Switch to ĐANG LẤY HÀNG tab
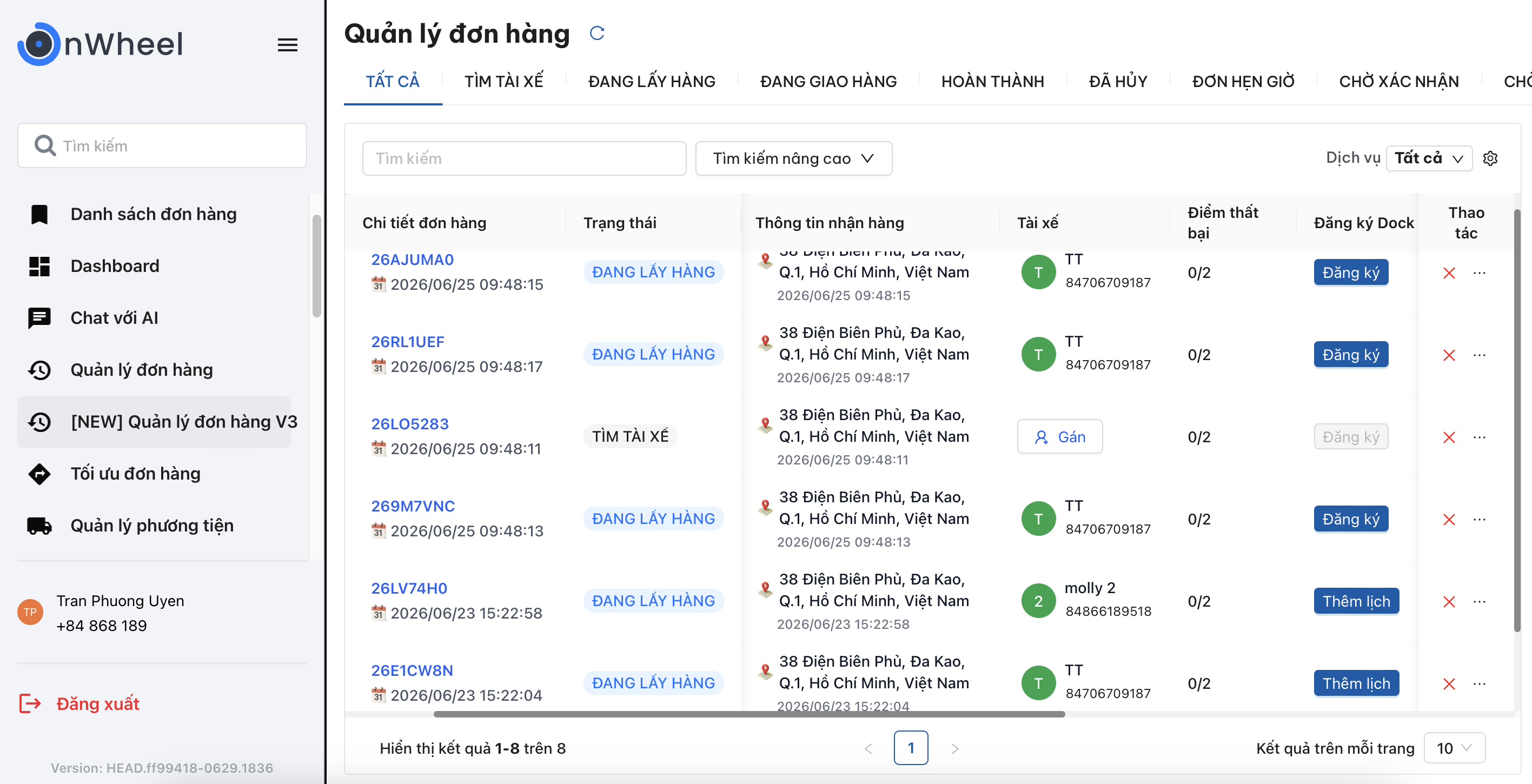 tap(651, 82)
